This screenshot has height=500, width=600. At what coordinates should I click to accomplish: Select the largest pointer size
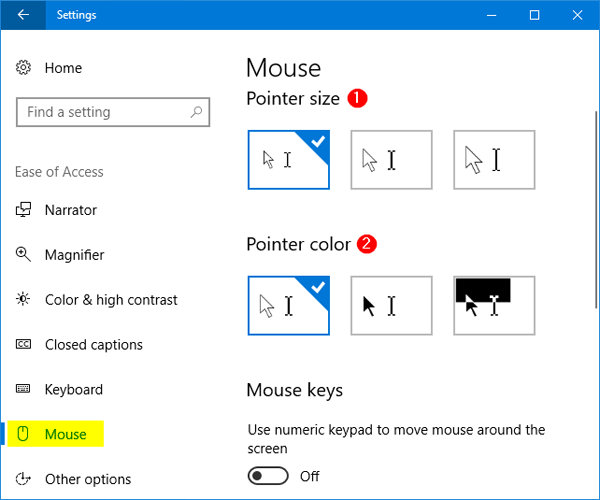(x=494, y=160)
